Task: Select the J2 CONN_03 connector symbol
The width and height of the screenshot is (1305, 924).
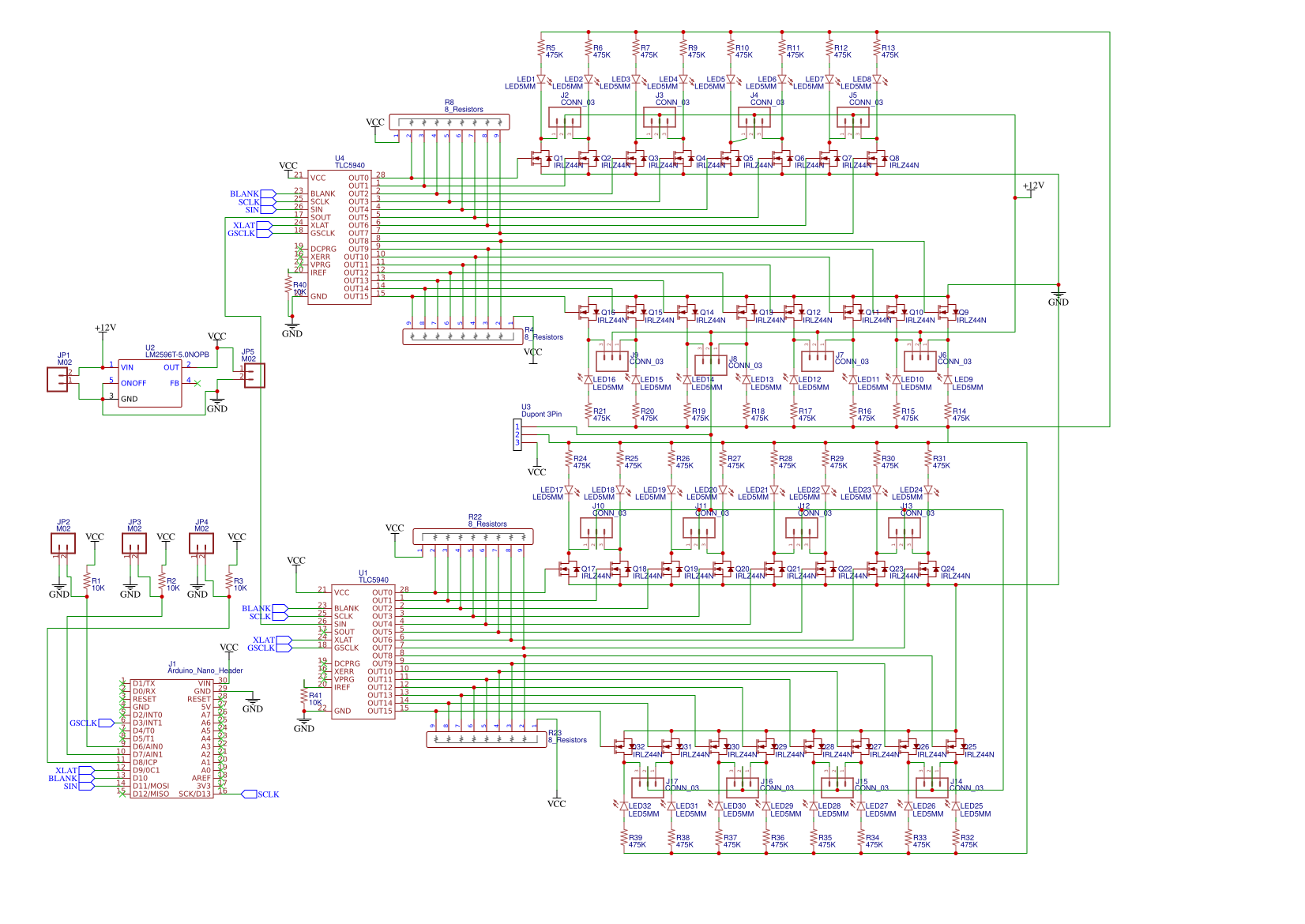Action: (x=565, y=118)
